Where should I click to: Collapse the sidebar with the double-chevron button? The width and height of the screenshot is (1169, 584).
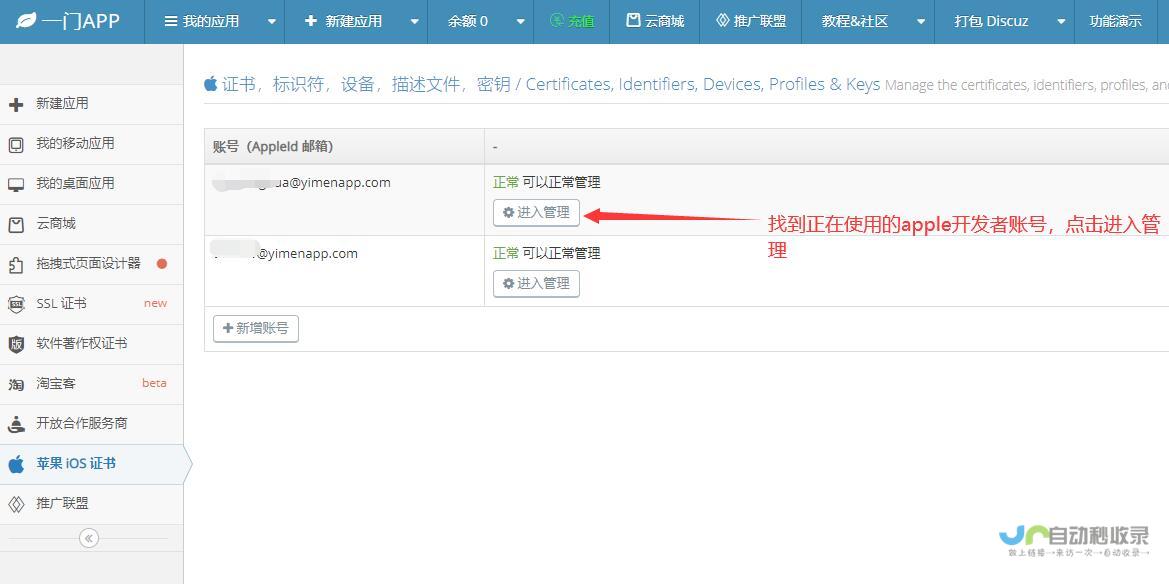[89, 538]
